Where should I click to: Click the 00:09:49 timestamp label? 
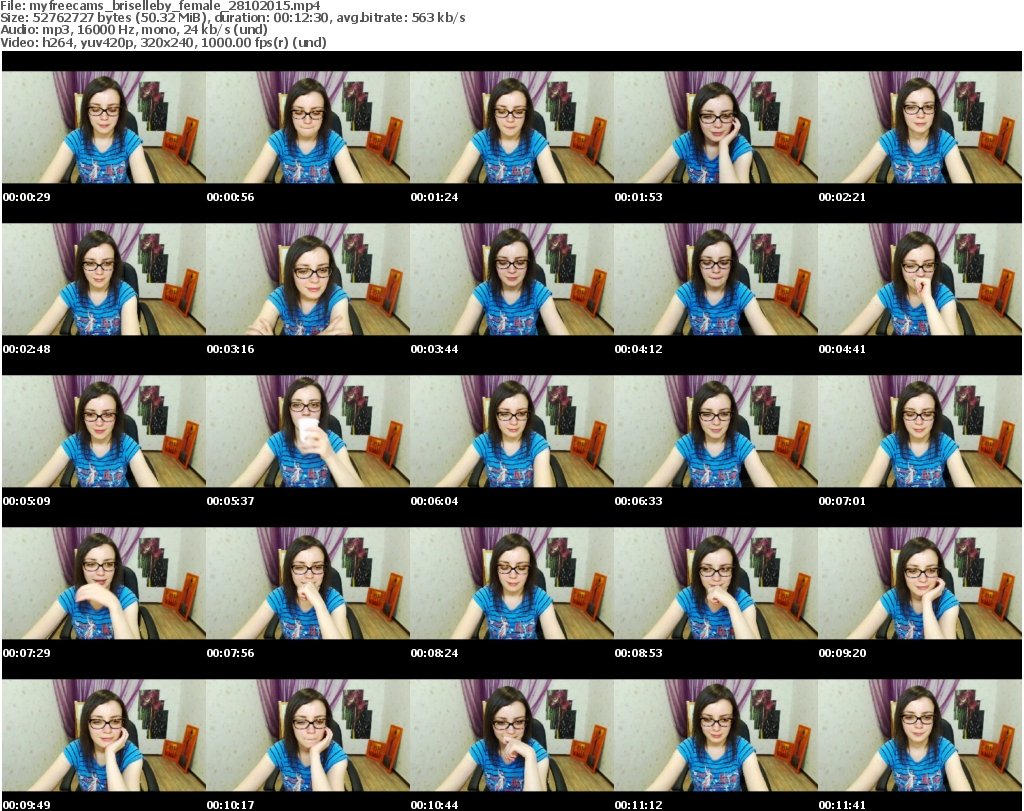click(x=27, y=804)
